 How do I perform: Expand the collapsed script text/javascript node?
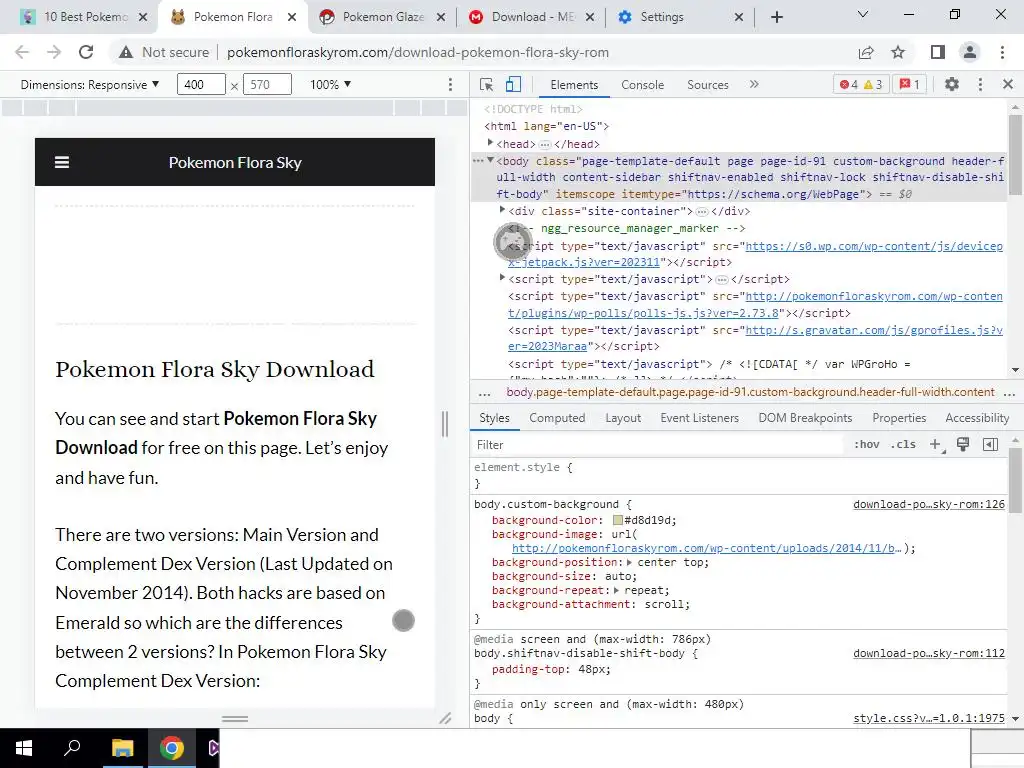click(502, 278)
